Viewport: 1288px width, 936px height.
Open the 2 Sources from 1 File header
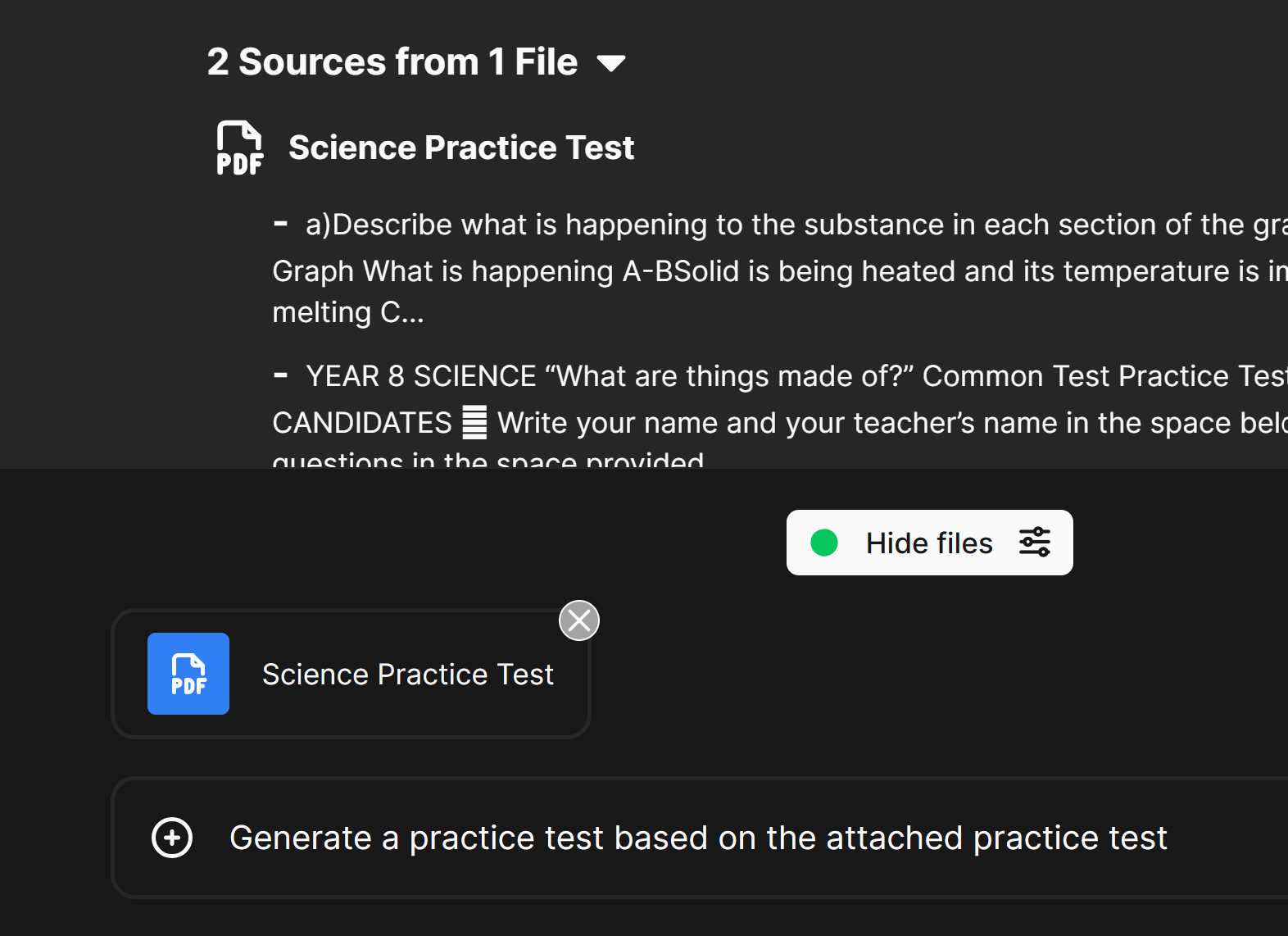tap(392, 61)
